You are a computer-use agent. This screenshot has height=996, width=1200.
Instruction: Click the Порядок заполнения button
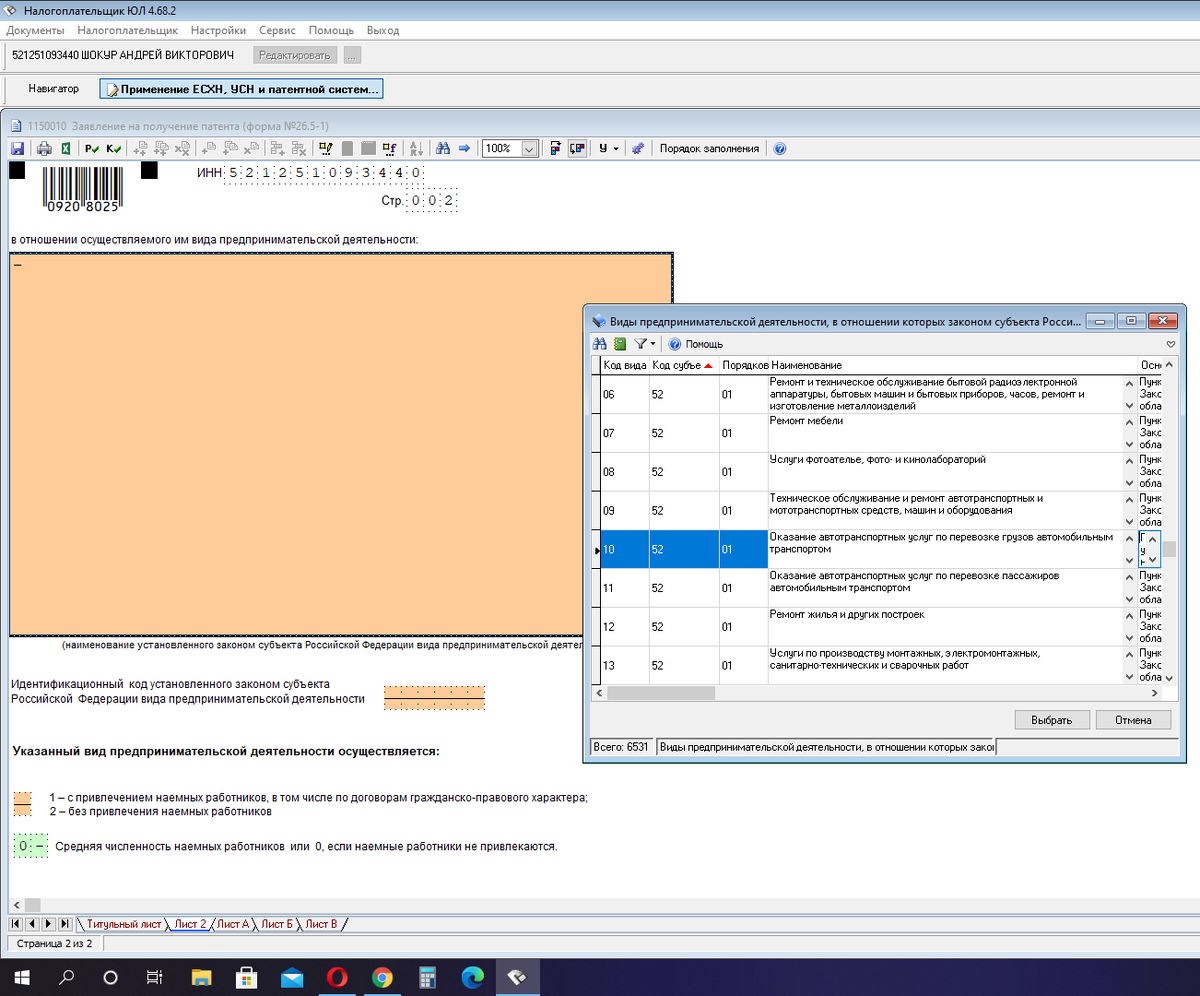pyautogui.click(x=709, y=148)
